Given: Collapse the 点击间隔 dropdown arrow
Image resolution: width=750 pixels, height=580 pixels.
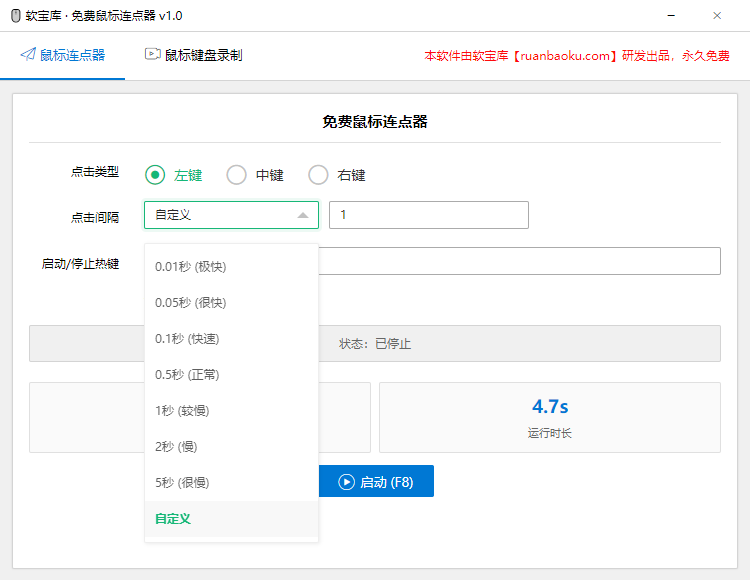Looking at the screenshot, I should pyautogui.click(x=303, y=215).
